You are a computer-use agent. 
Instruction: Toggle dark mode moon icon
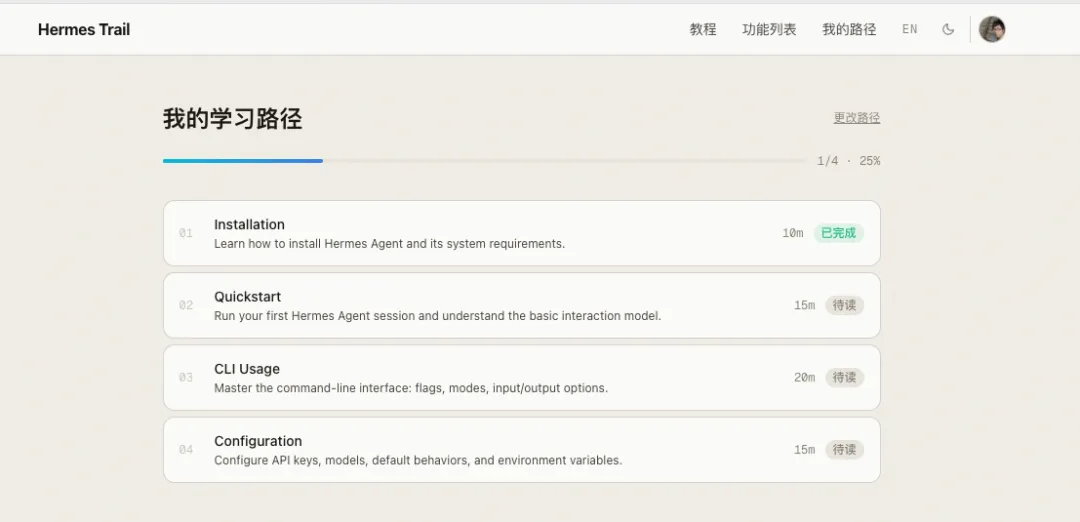click(x=948, y=30)
